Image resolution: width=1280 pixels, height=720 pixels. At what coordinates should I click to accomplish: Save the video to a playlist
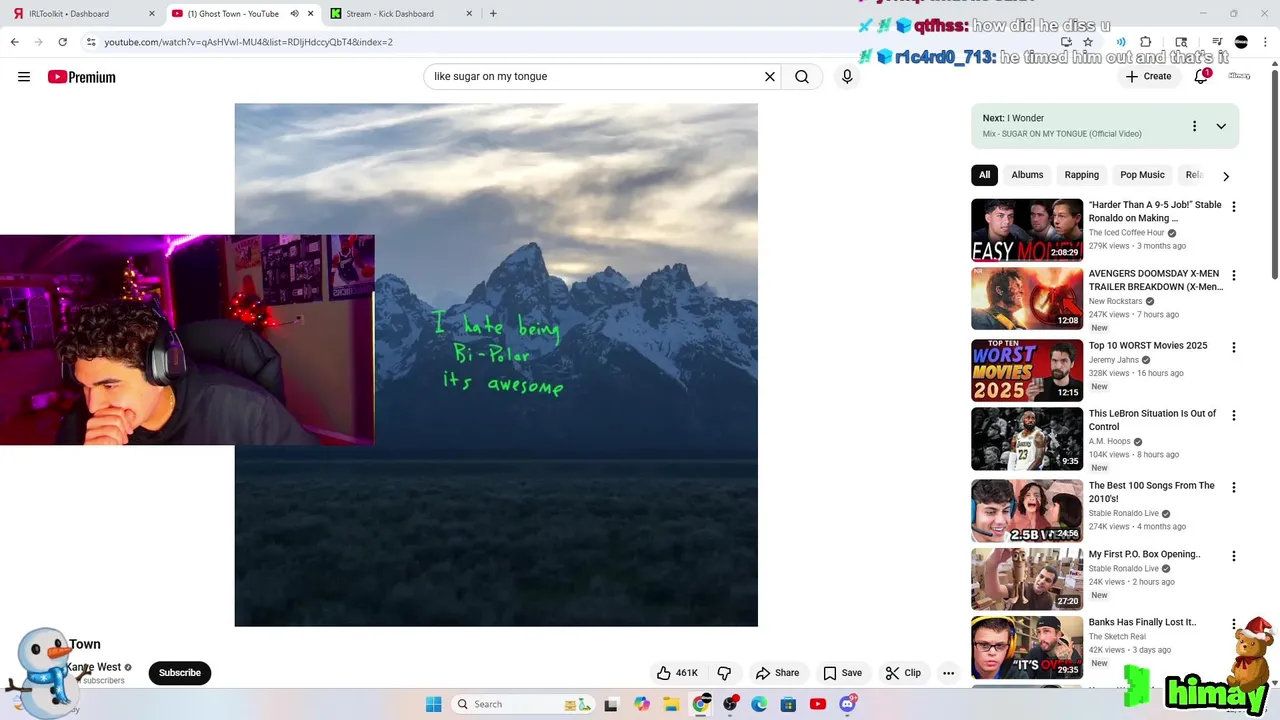tap(842, 673)
